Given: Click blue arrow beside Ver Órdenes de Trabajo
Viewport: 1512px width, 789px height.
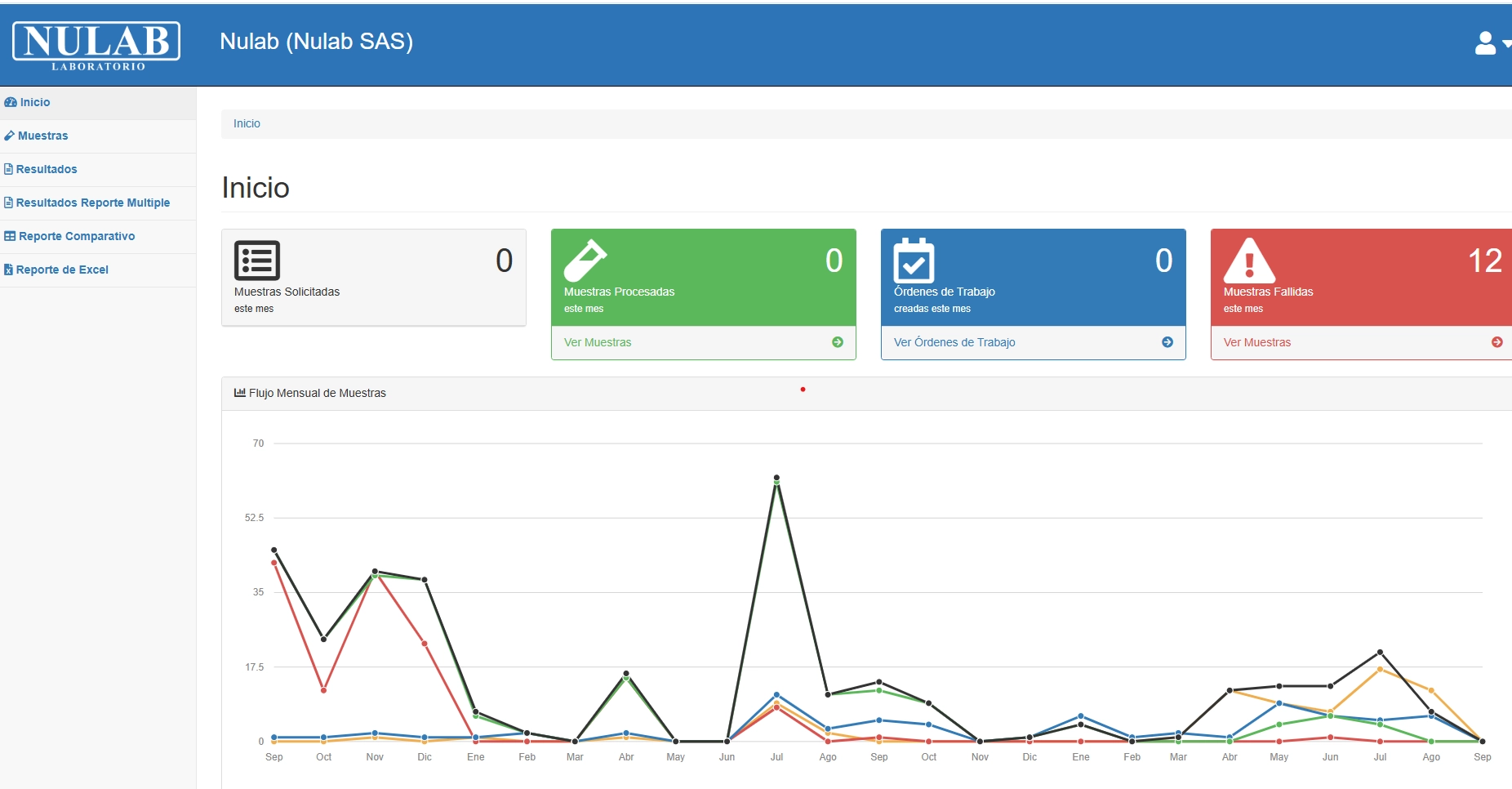Looking at the screenshot, I should click(x=1167, y=342).
